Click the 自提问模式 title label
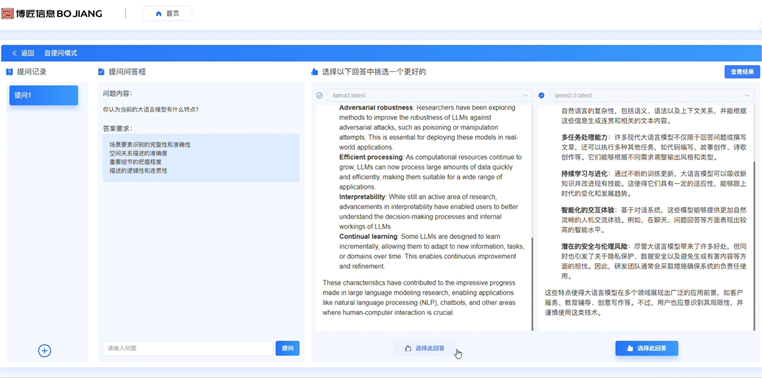Image resolution: width=762 pixels, height=378 pixels. click(x=61, y=53)
